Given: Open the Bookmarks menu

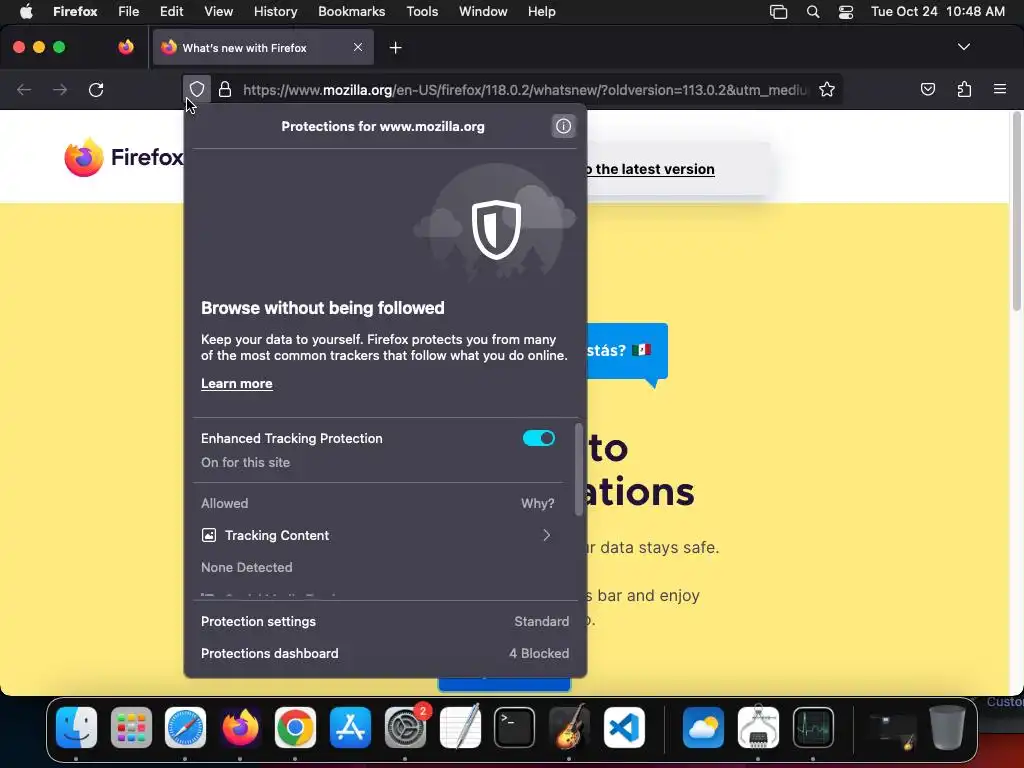Looking at the screenshot, I should click(351, 11).
